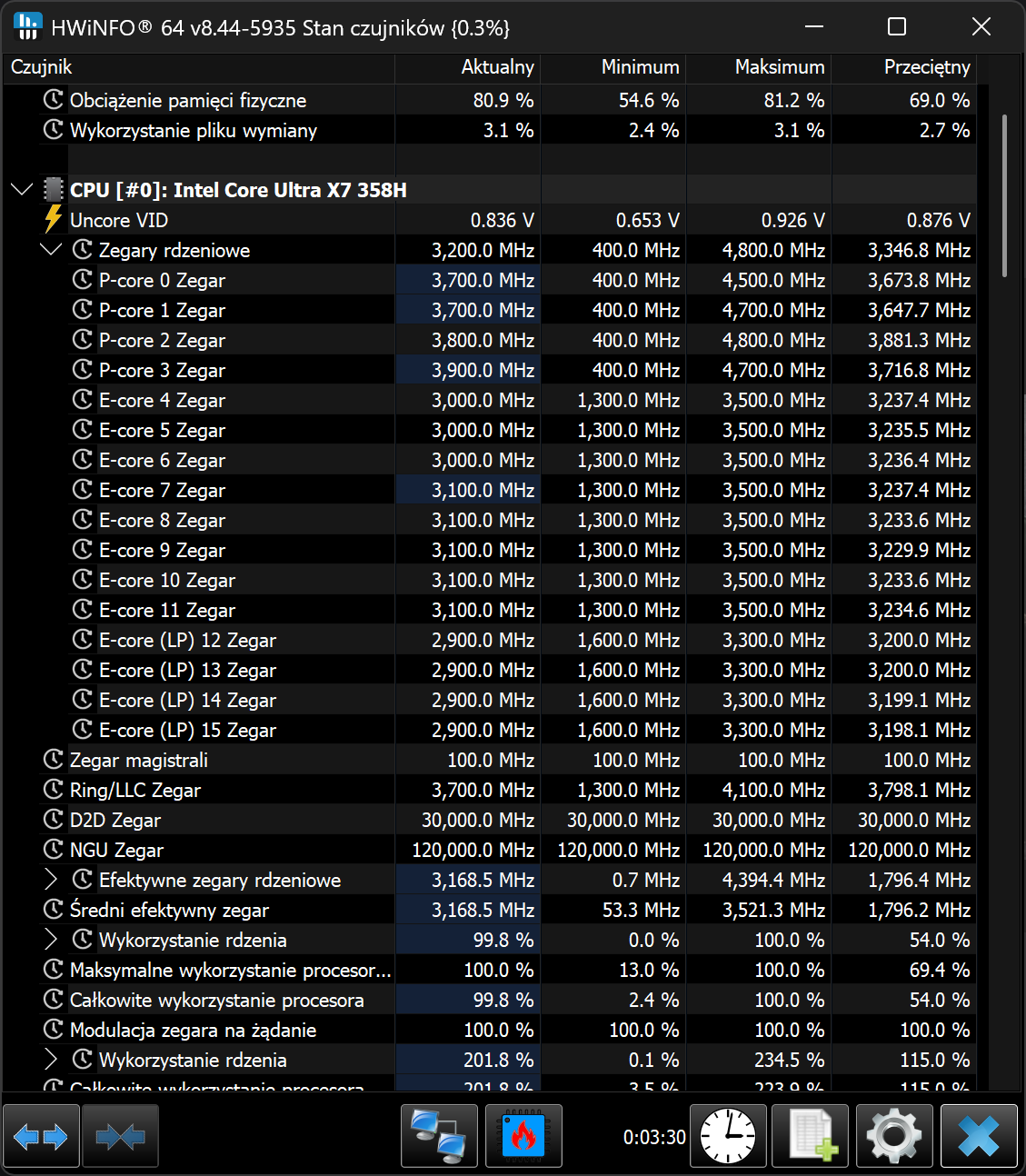Collapse the CPU [#0] Intel Core Ultra group
The height and width of the screenshot is (1176, 1026).
[x=22, y=190]
